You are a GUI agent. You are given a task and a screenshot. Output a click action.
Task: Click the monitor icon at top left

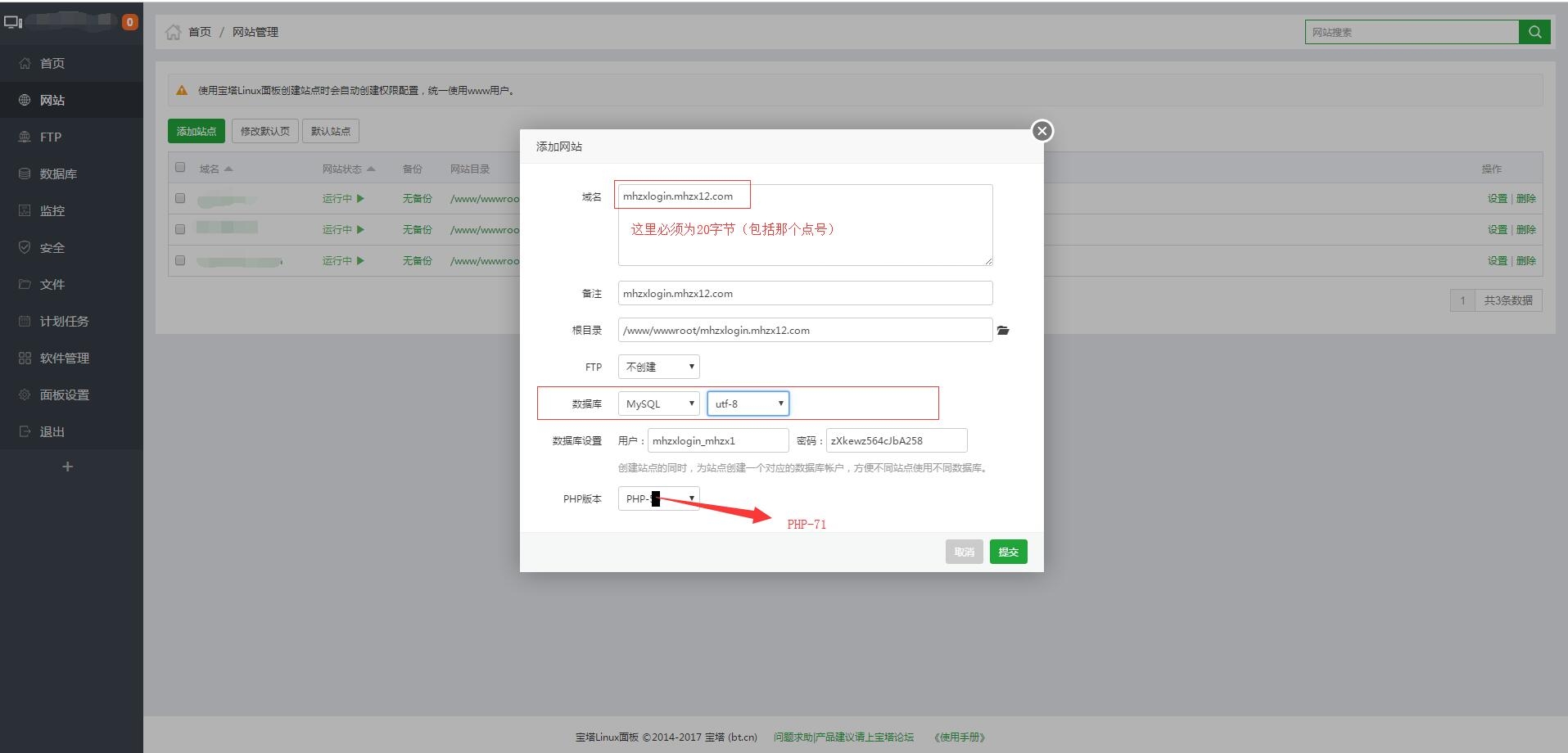tap(13, 21)
